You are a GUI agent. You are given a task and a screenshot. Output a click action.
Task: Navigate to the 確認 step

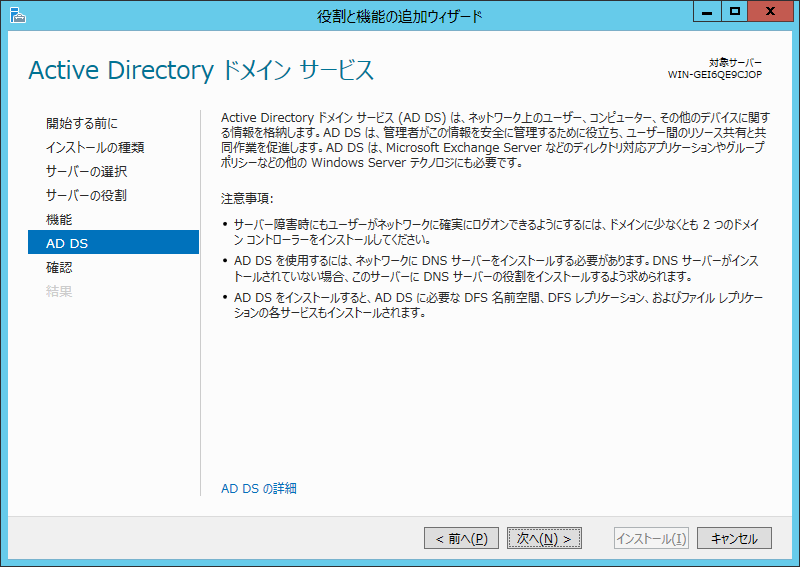click(59, 267)
